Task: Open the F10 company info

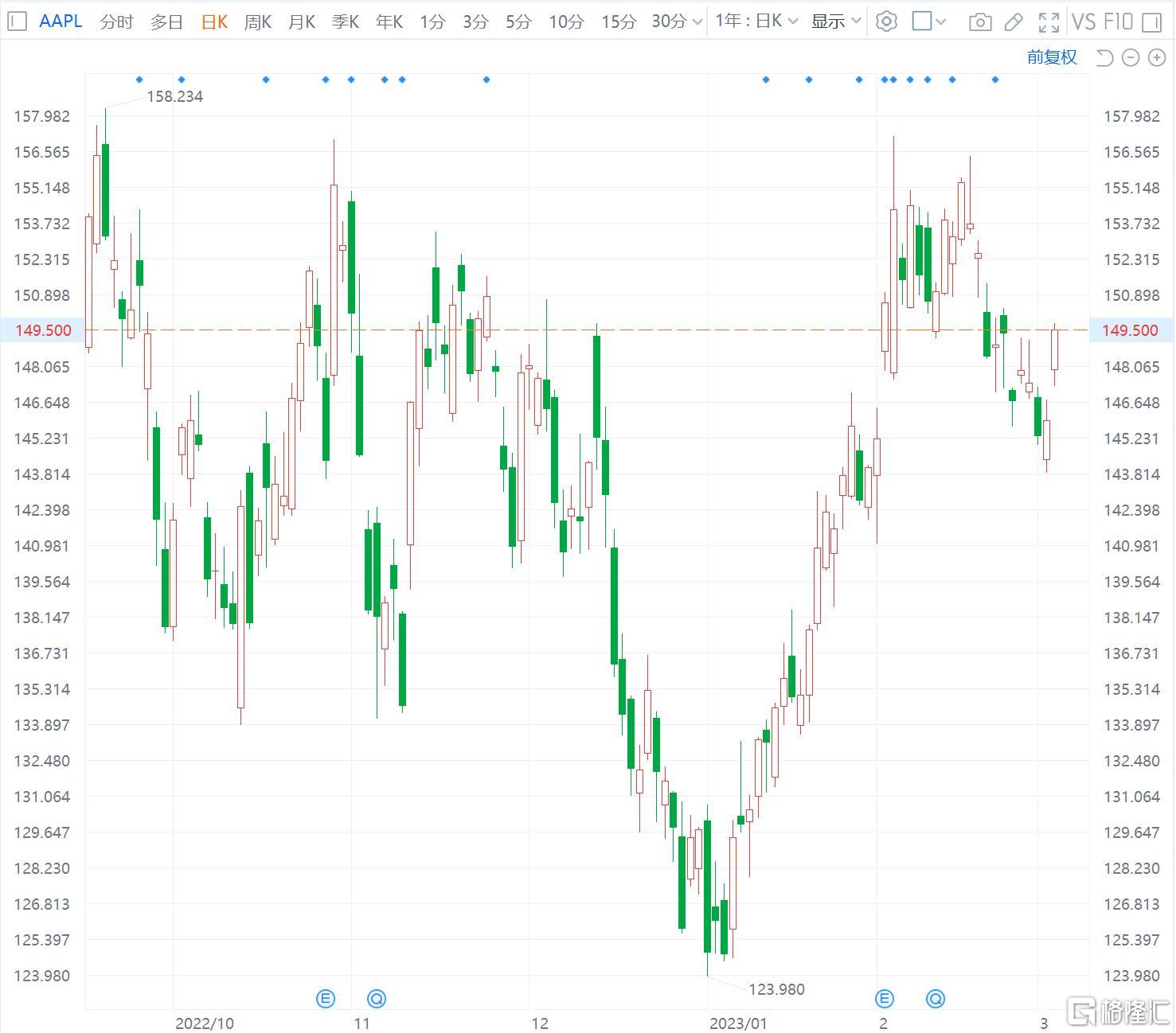Action: (x=1118, y=21)
